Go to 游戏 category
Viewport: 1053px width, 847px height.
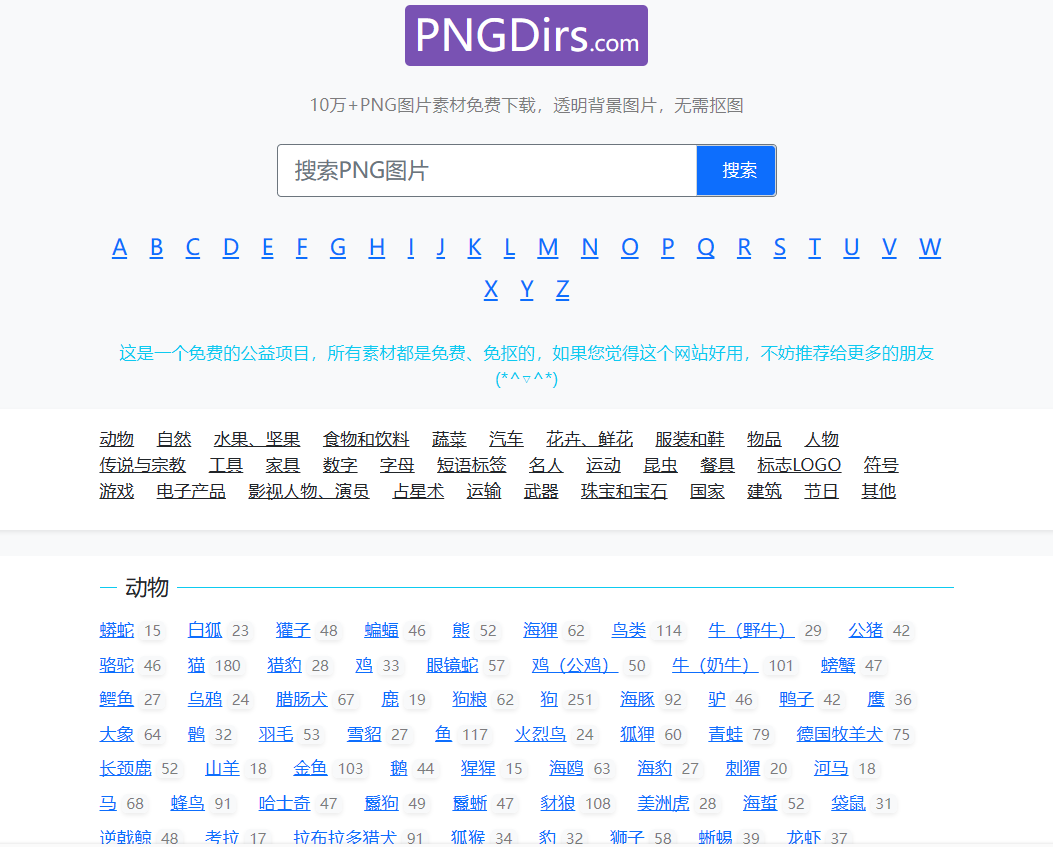[117, 491]
